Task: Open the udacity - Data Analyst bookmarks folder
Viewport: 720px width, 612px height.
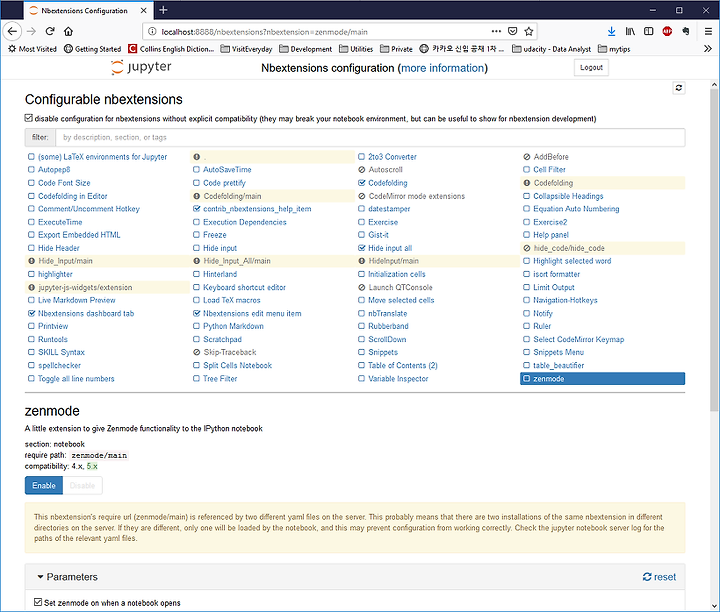Action: [x=551, y=49]
